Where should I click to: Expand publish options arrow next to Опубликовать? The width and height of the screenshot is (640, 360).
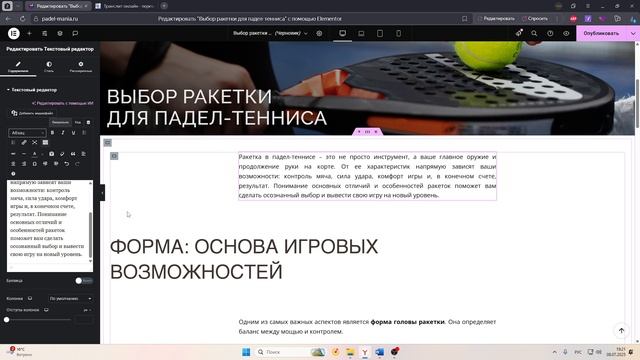pyautogui.click(x=633, y=33)
